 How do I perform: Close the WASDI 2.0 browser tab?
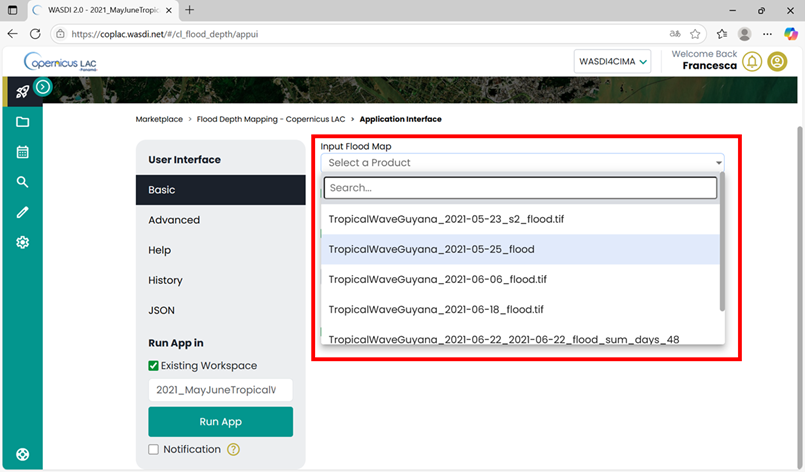(x=169, y=10)
